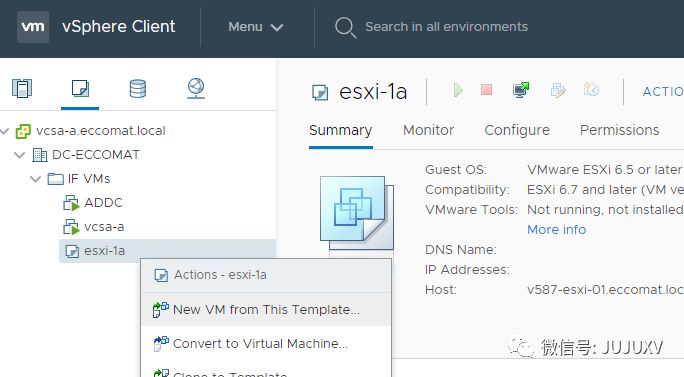Screen dimensions: 684x377
Task: Launch the remote console icon
Action: coord(521,90)
